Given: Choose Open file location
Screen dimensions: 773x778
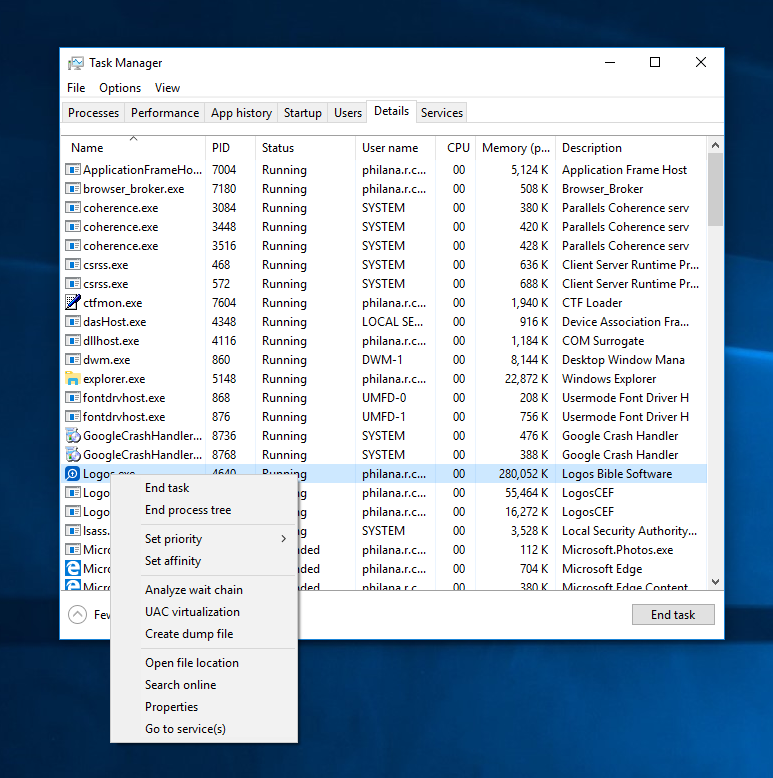Looking at the screenshot, I should (x=204, y=662).
